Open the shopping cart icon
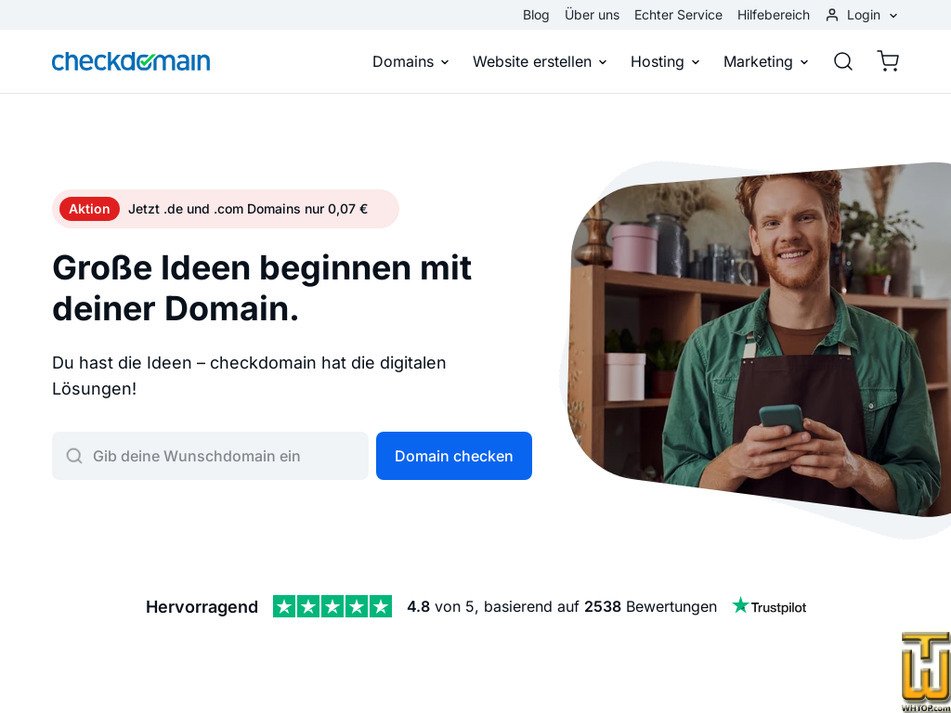 (888, 61)
